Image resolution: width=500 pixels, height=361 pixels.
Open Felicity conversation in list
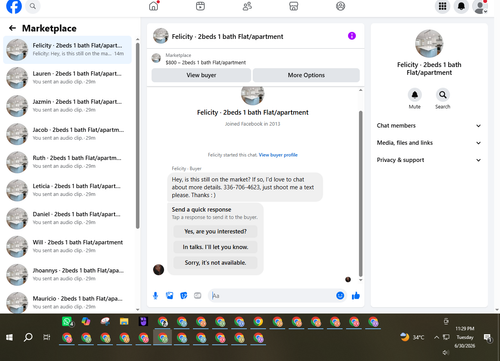coord(68,50)
